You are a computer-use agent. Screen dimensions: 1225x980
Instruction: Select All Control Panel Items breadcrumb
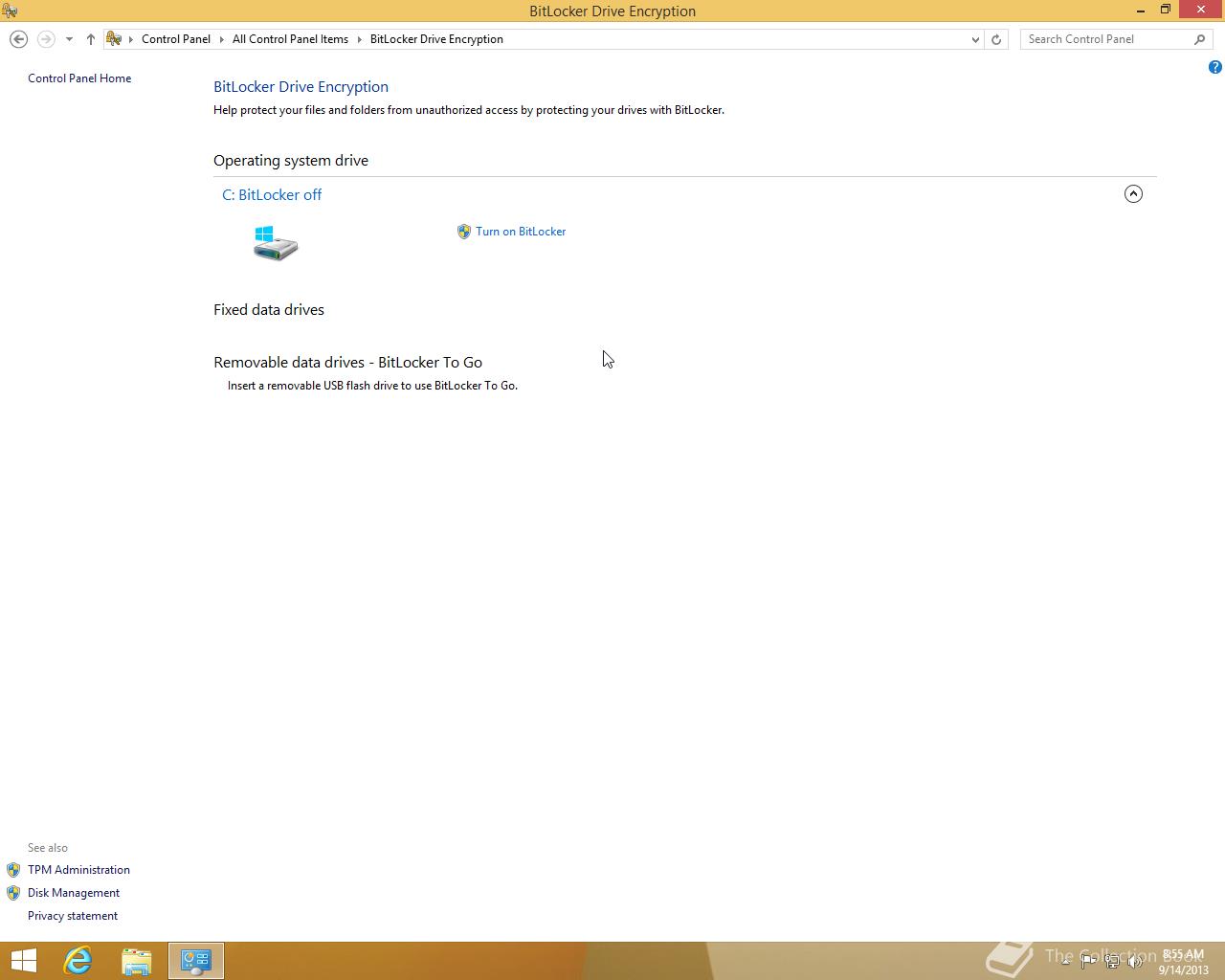point(290,39)
